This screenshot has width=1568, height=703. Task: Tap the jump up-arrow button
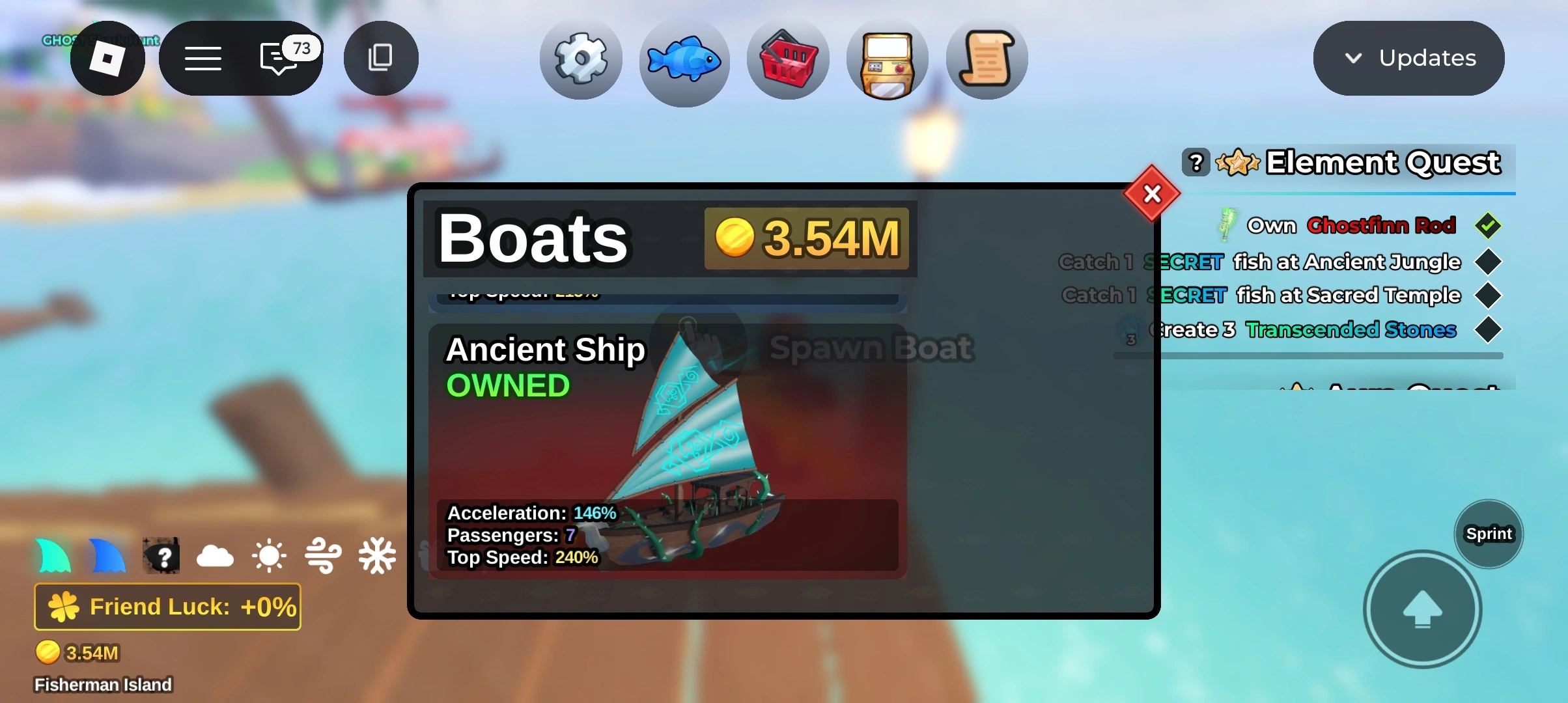1422,609
